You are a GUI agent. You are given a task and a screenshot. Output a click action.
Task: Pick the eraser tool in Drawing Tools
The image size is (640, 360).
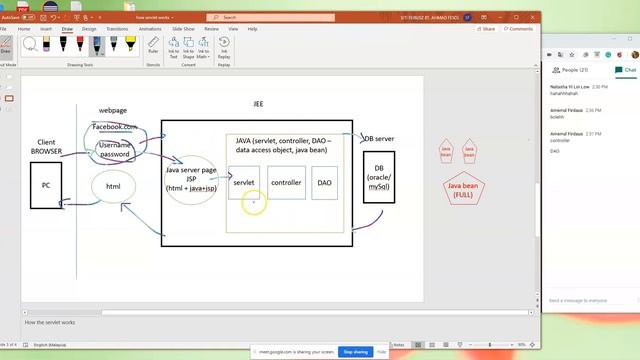point(46,44)
